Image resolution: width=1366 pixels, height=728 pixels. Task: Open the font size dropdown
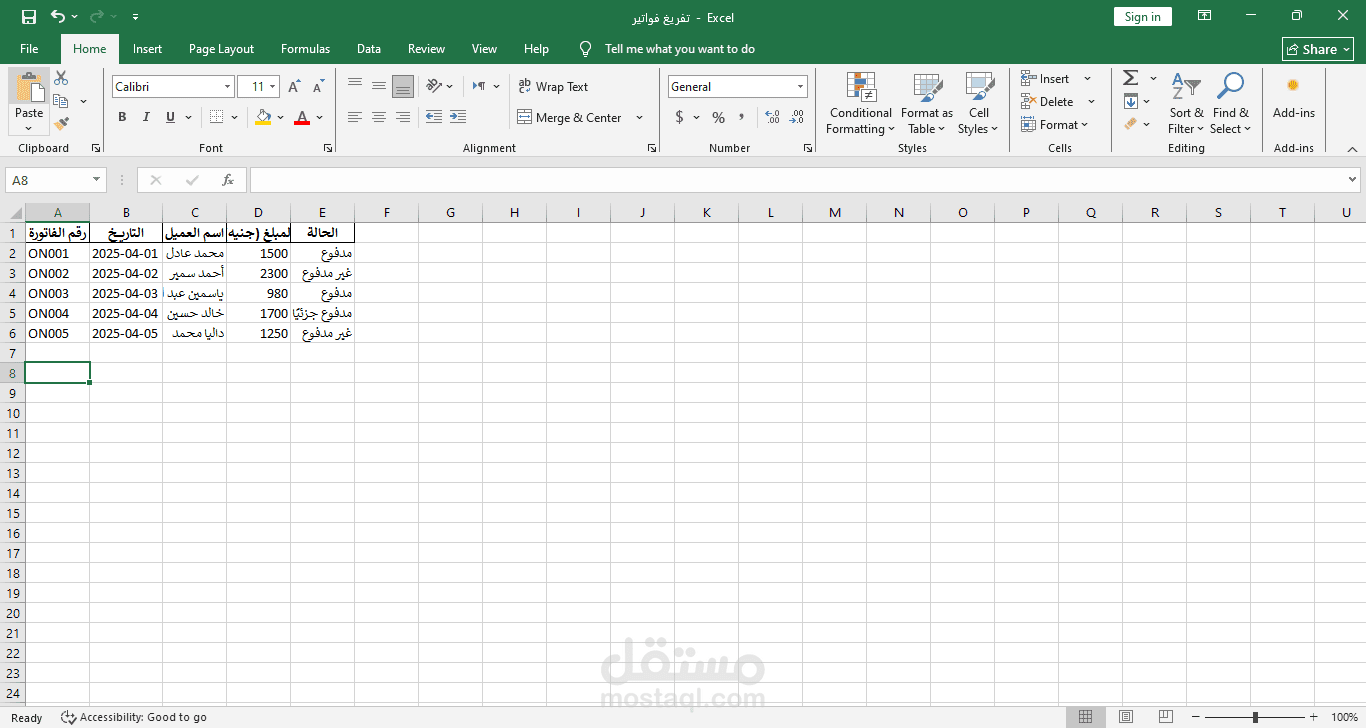pyautogui.click(x=273, y=87)
